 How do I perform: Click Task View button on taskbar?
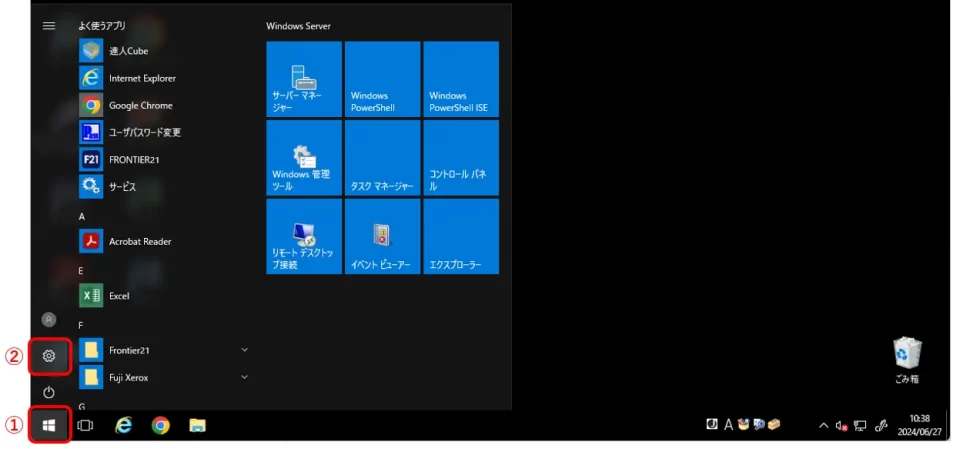[85, 425]
